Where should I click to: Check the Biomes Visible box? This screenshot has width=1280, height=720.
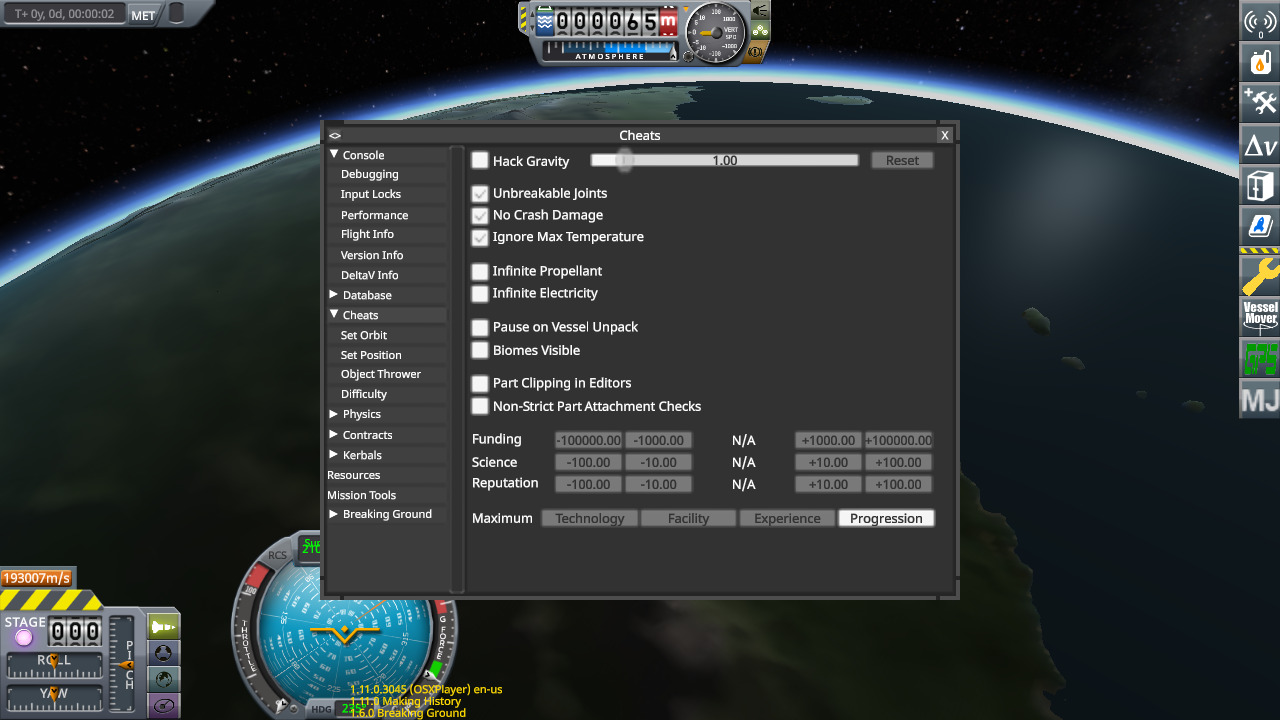[x=480, y=350]
